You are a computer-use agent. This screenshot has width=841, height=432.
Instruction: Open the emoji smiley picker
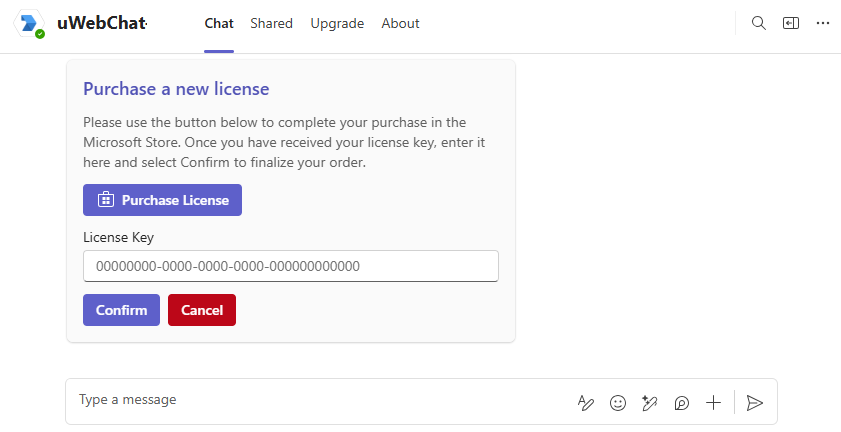pyautogui.click(x=618, y=403)
